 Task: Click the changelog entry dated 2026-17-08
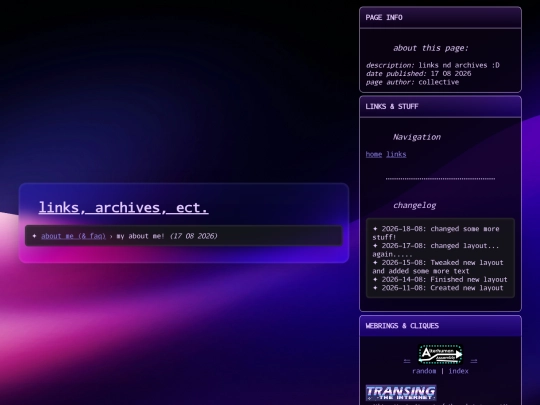(x=436, y=250)
